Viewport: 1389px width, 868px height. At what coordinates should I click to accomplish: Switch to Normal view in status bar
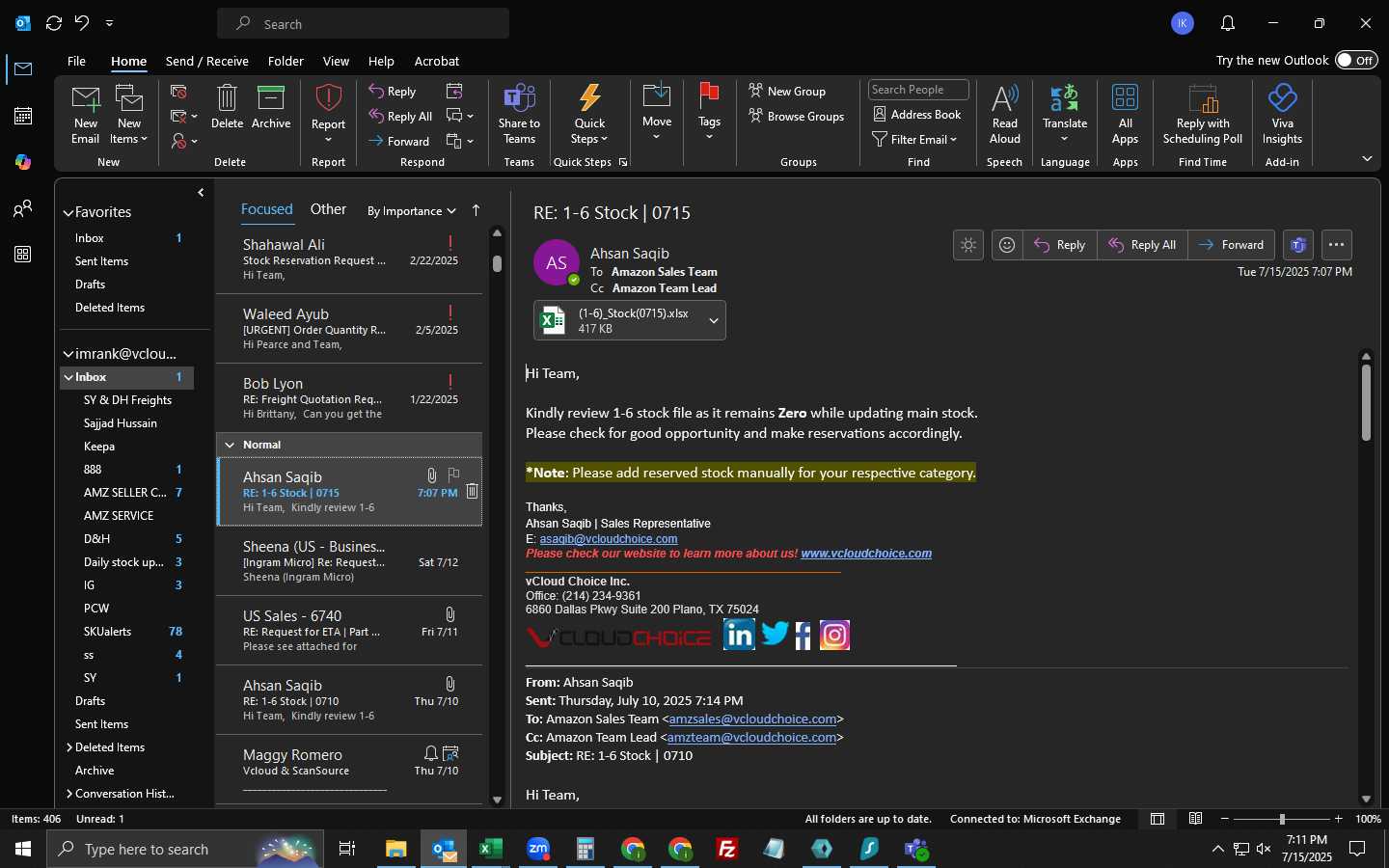click(1157, 819)
